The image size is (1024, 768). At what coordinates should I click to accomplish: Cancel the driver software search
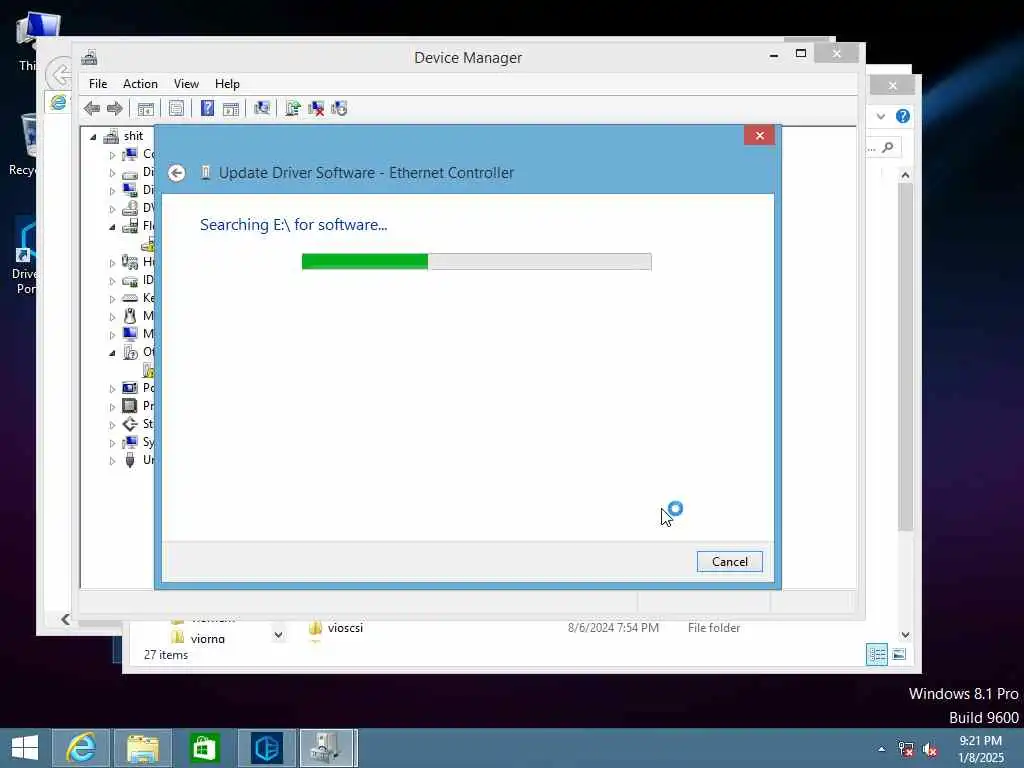pos(729,562)
